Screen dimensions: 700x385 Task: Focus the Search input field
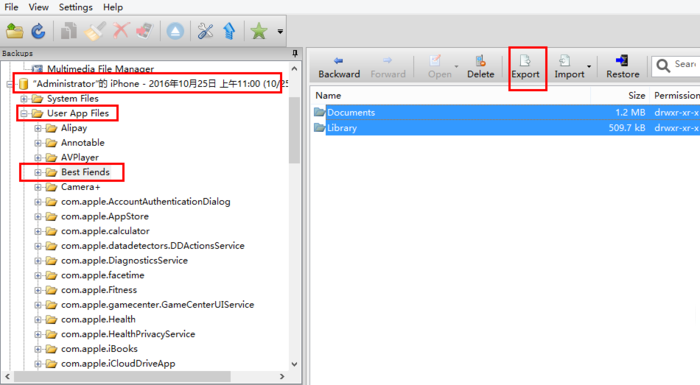pos(686,66)
